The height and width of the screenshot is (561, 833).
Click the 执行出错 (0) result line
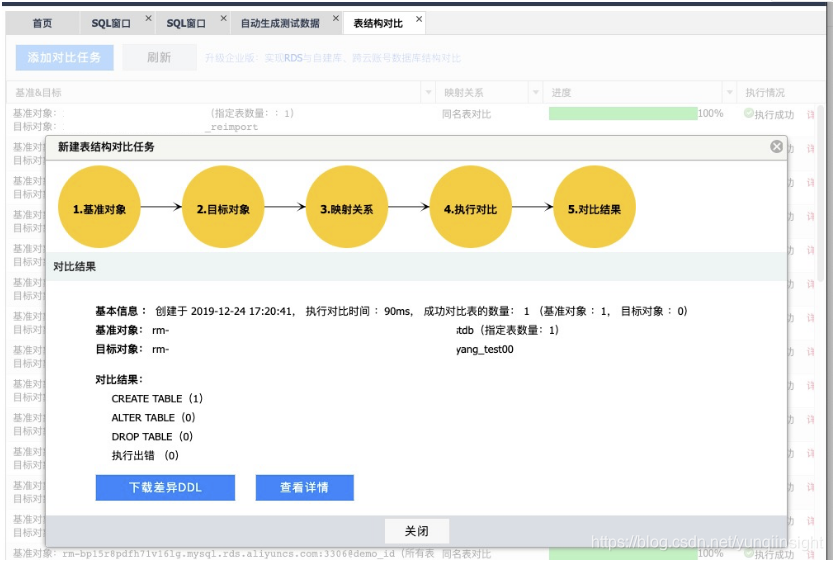[x=145, y=455]
